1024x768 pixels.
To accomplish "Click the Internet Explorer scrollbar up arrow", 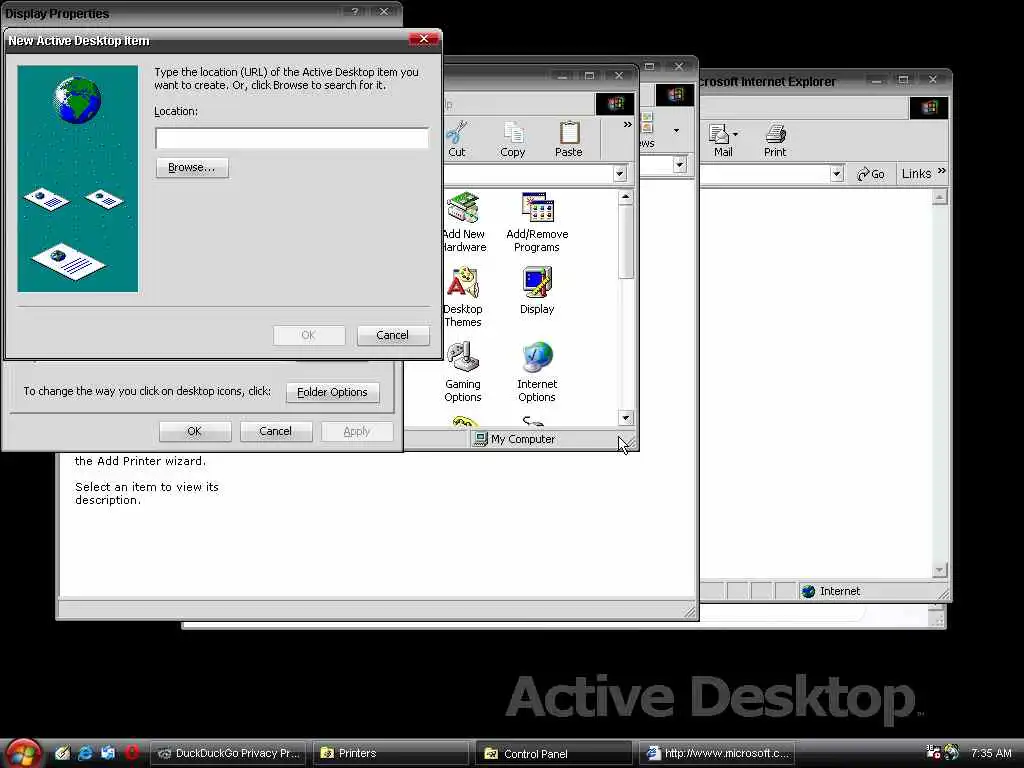I will pos(939,197).
